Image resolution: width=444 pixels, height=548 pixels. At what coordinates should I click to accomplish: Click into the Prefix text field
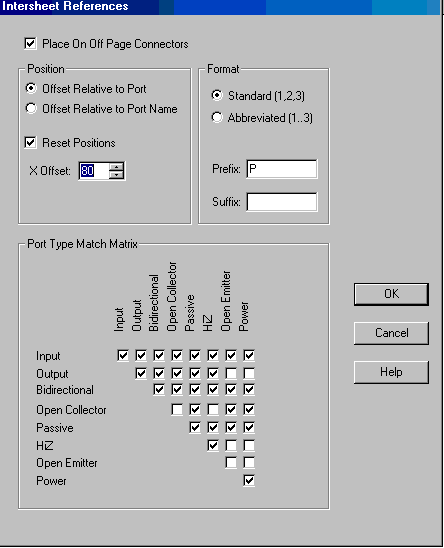coord(282,169)
